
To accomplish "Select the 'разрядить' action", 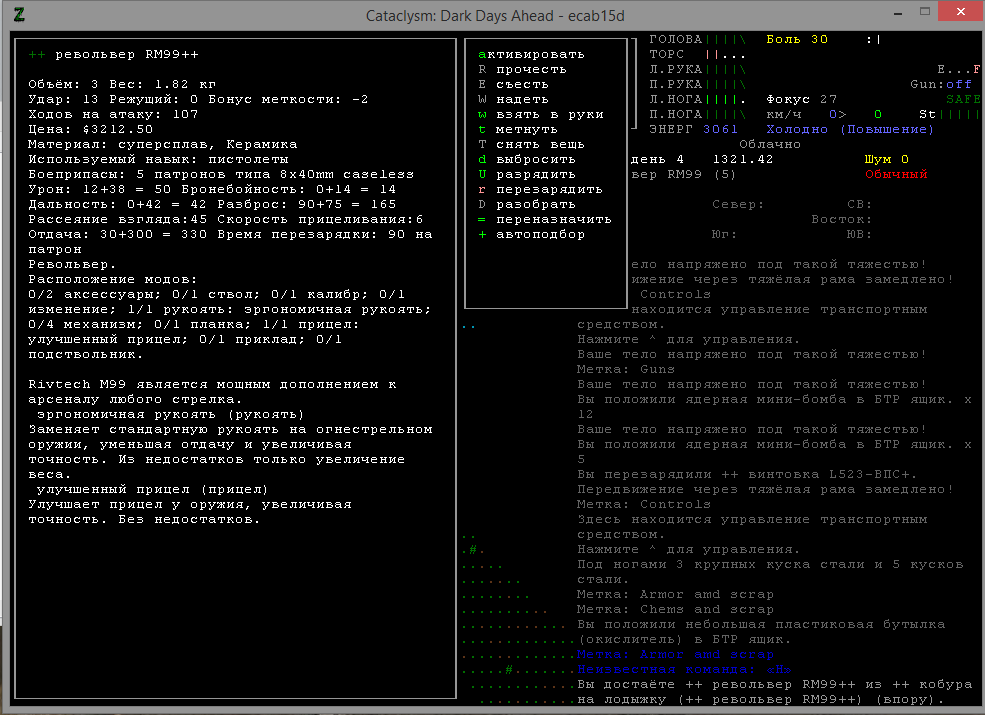I will click(527, 175).
